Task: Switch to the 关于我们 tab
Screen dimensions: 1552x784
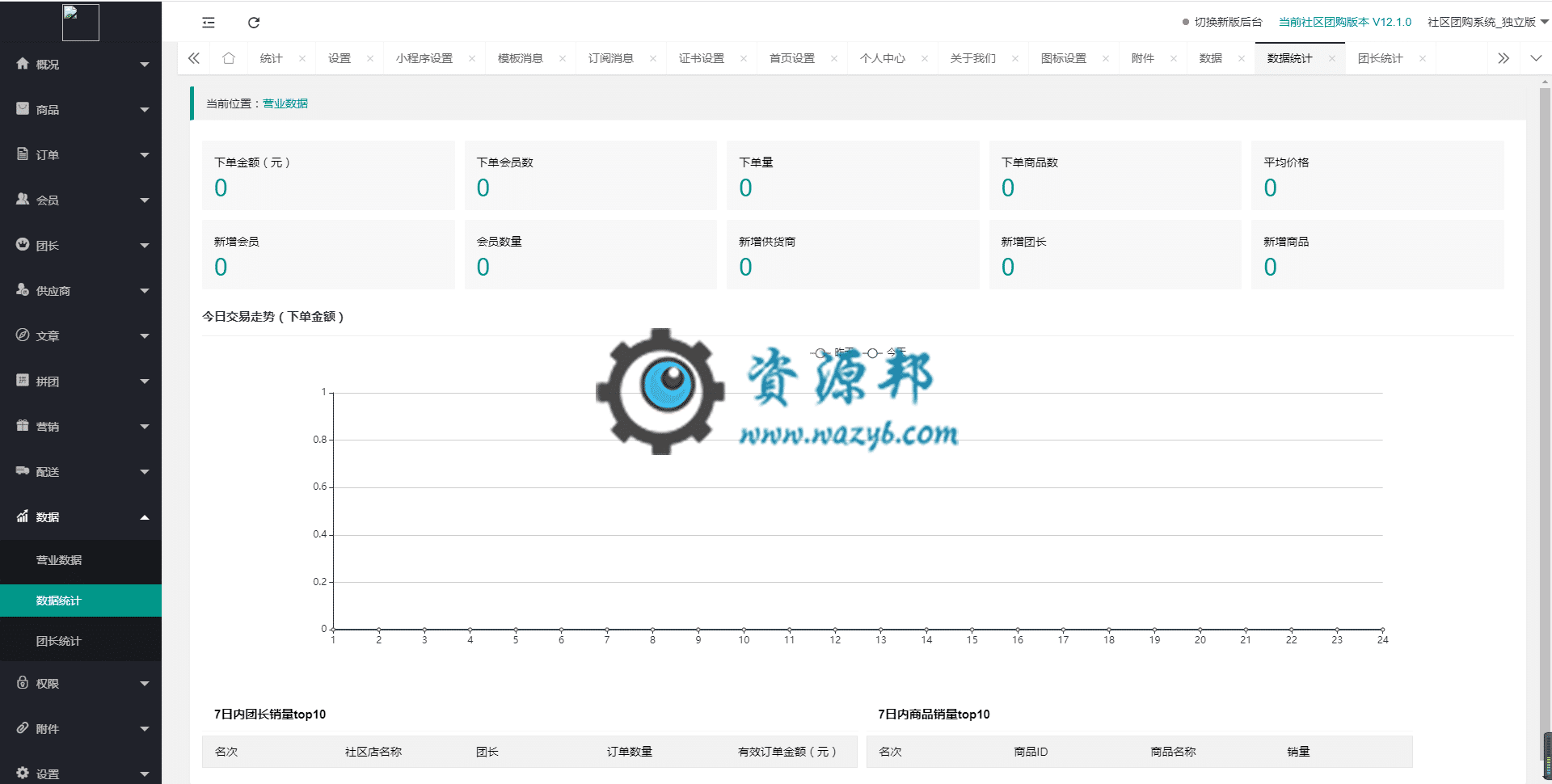Action: [x=973, y=58]
